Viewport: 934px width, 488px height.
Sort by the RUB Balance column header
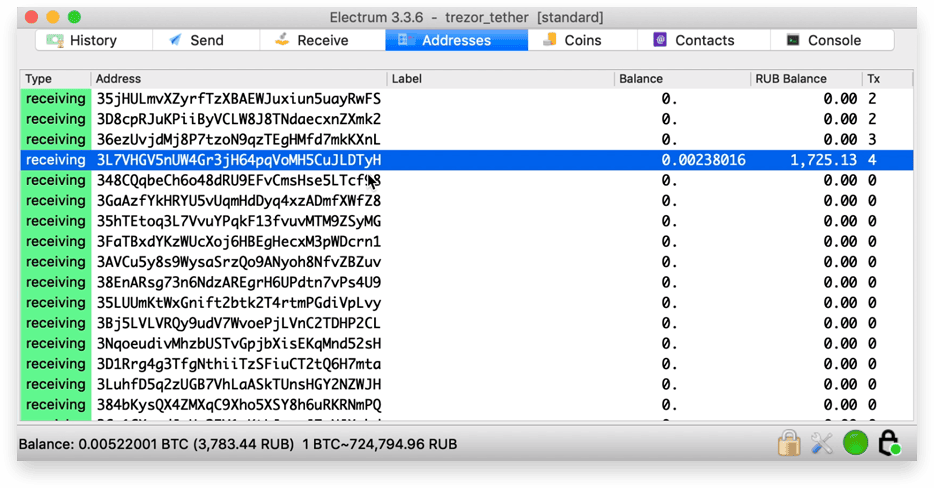point(806,79)
